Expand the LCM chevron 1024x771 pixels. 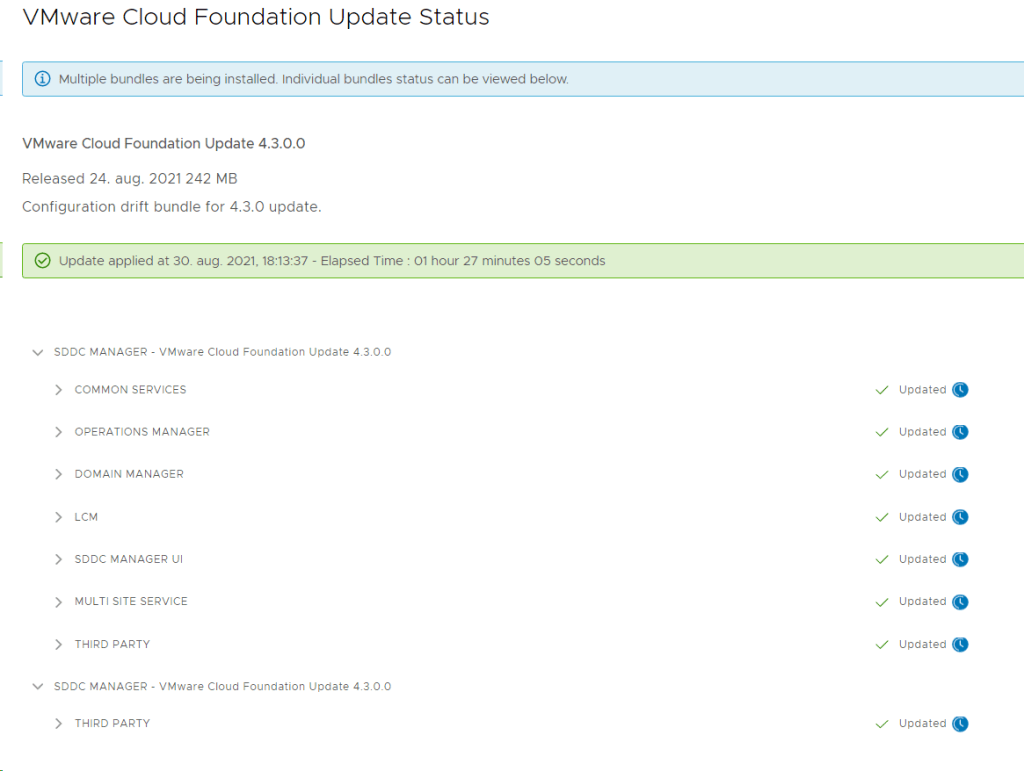(59, 517)
